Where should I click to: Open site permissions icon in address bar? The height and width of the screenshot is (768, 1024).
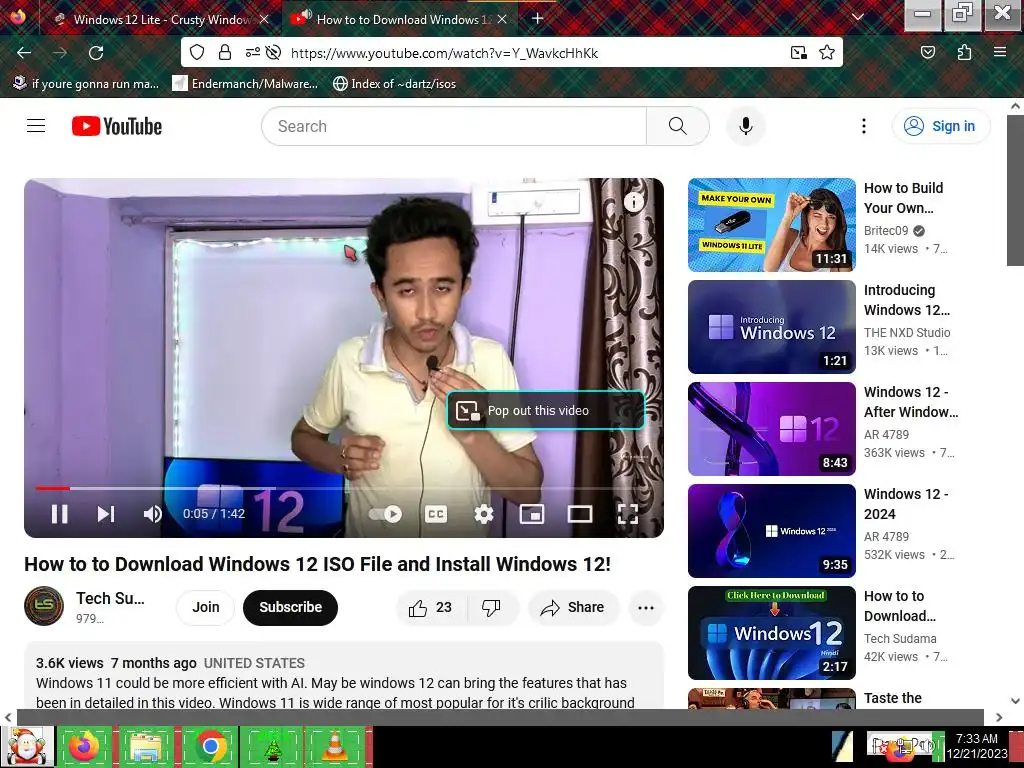pyautogui.click(x=252, y=52)
